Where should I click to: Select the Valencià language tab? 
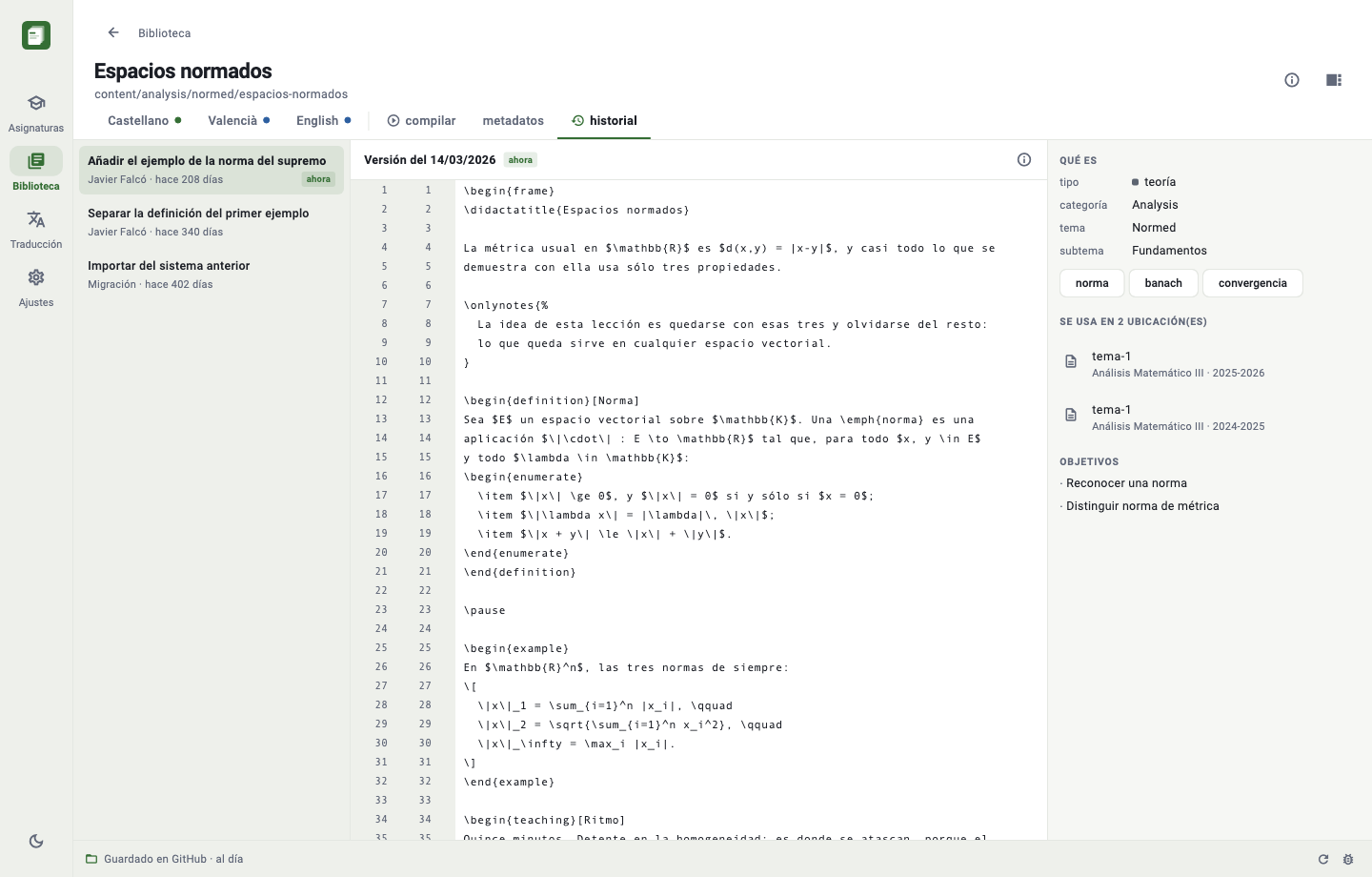[239, 121]
